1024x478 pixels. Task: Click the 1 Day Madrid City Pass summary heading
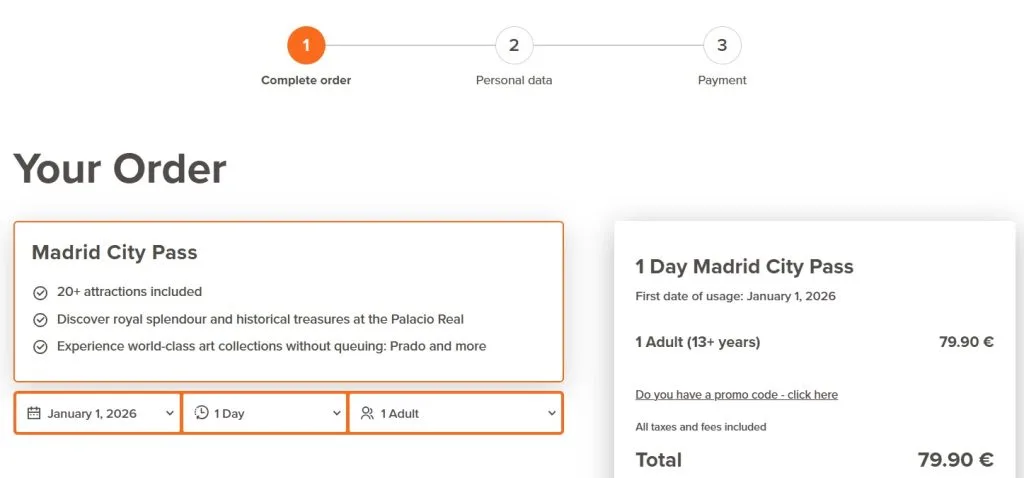(x=744, y=267)
